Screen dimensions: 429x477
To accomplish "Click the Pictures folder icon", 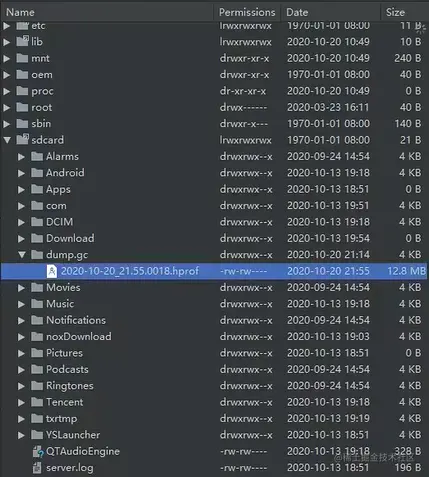I will (x=37, y=353).
